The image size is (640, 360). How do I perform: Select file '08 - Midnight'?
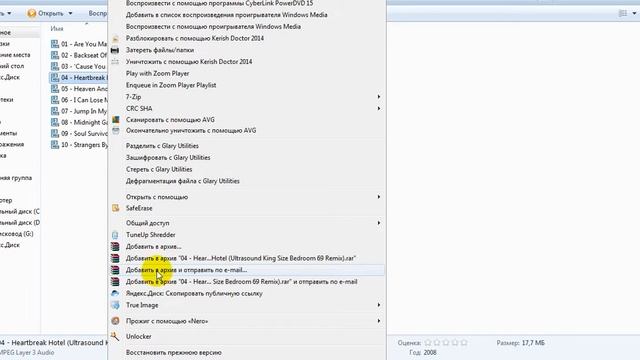[79, 122]
